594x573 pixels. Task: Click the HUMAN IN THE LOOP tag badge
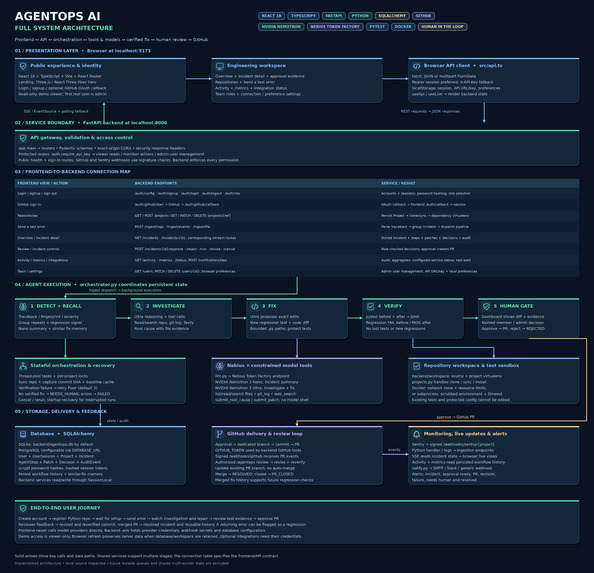[442, 27]
